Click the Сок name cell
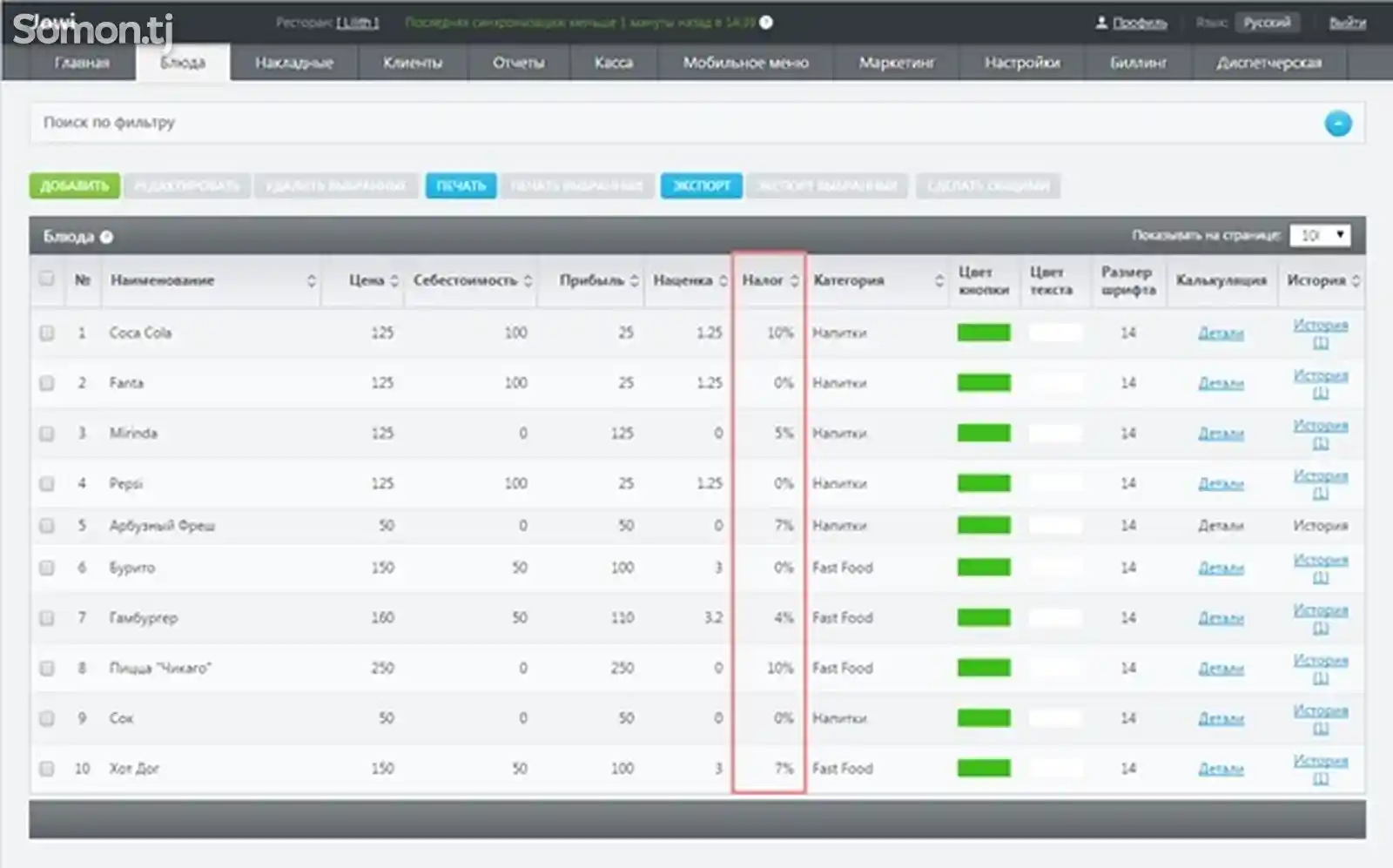 (x=121, y=718)
